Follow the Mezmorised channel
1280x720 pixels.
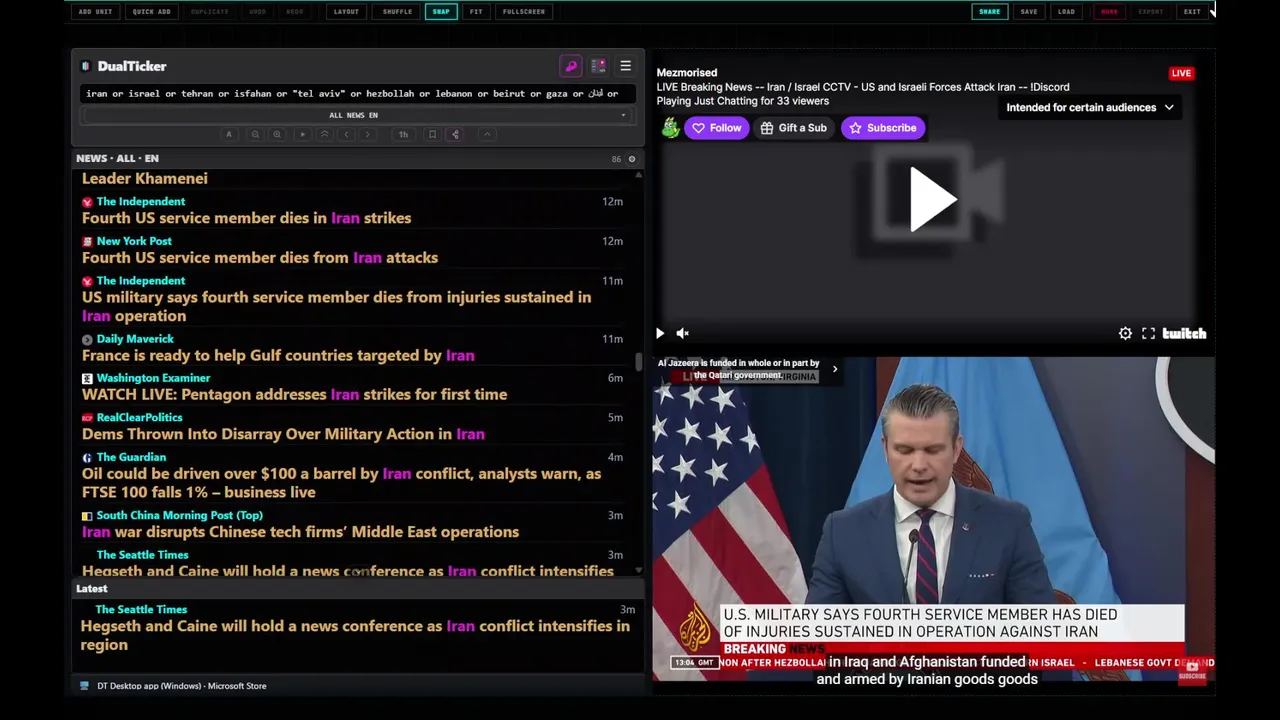click(x=716, y=128)
